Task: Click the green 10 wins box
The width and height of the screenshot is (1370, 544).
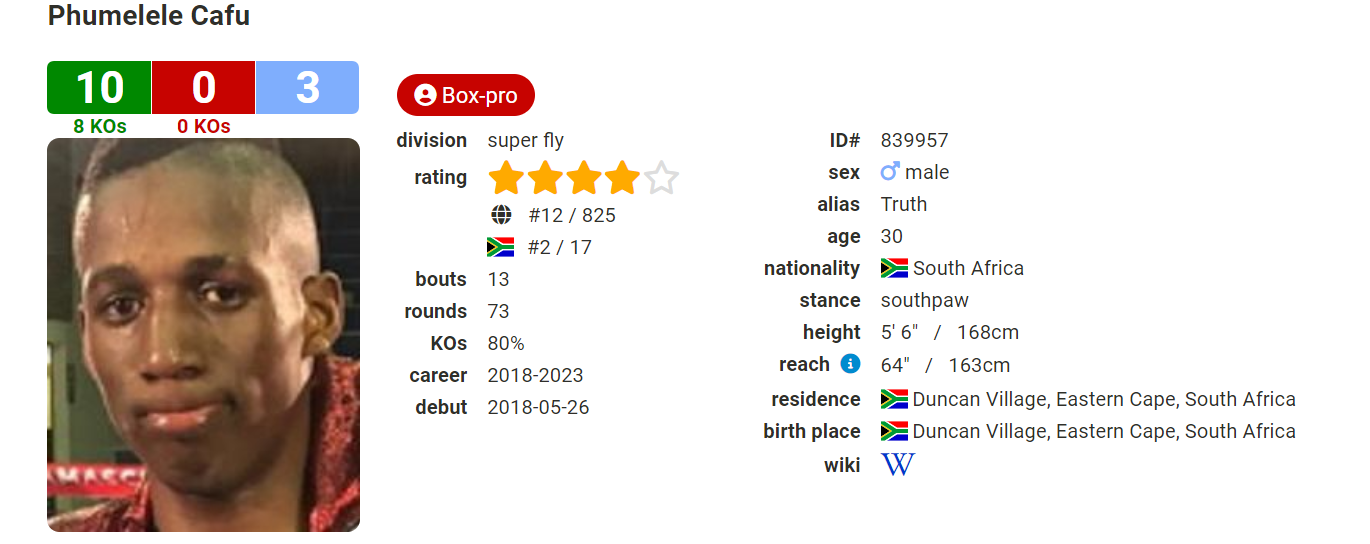Action: [99, 87]
